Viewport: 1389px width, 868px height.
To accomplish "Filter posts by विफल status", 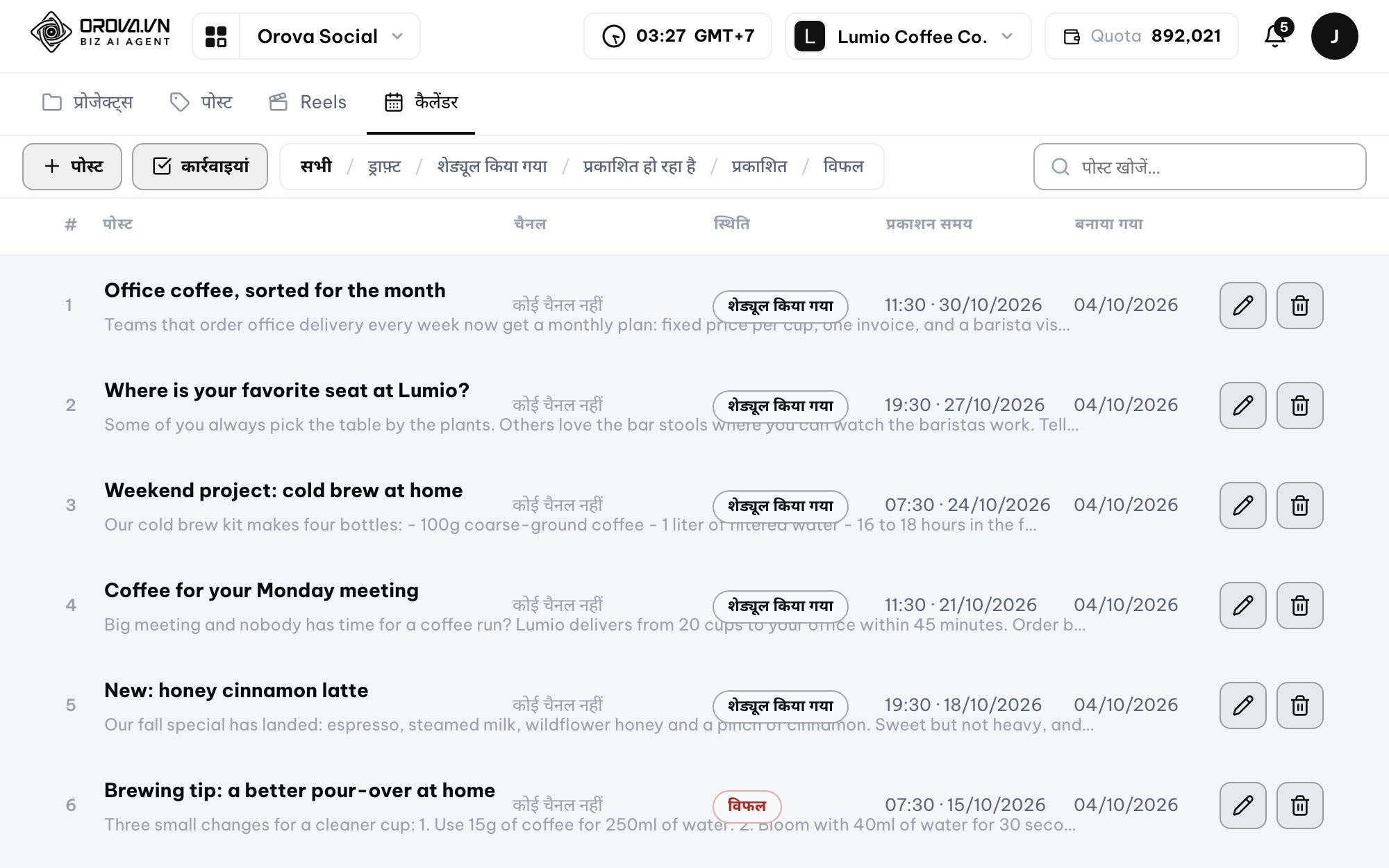I will coord(843,167).
